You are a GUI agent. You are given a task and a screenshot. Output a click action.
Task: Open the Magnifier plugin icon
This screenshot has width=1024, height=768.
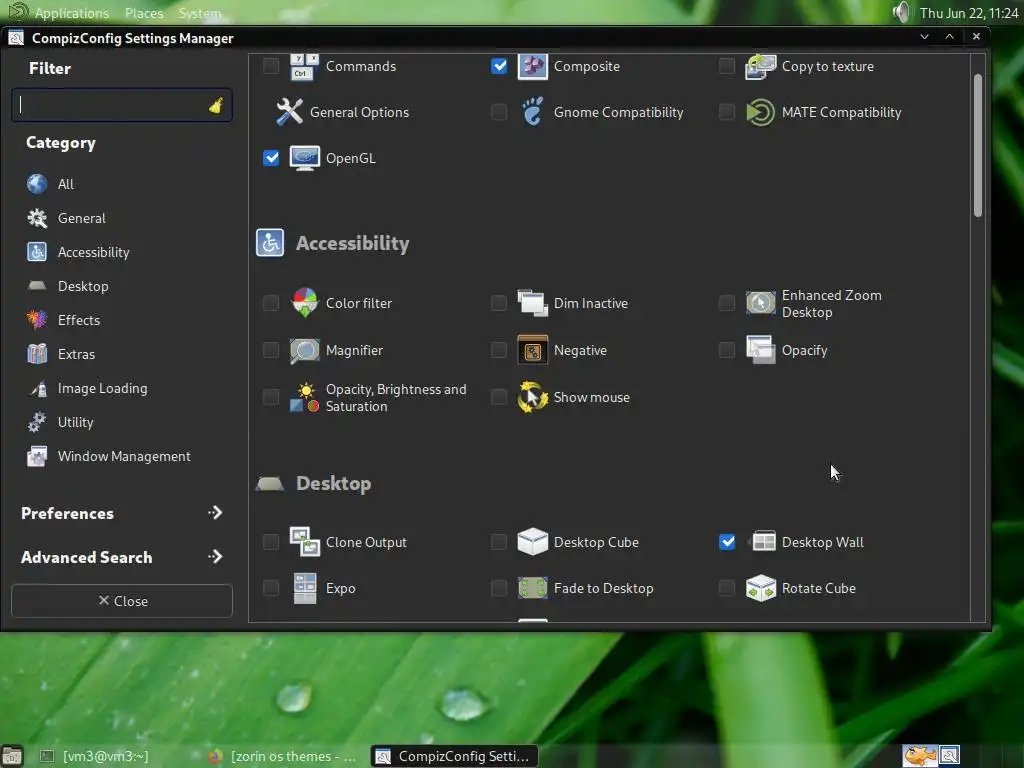tap(304, 351)
